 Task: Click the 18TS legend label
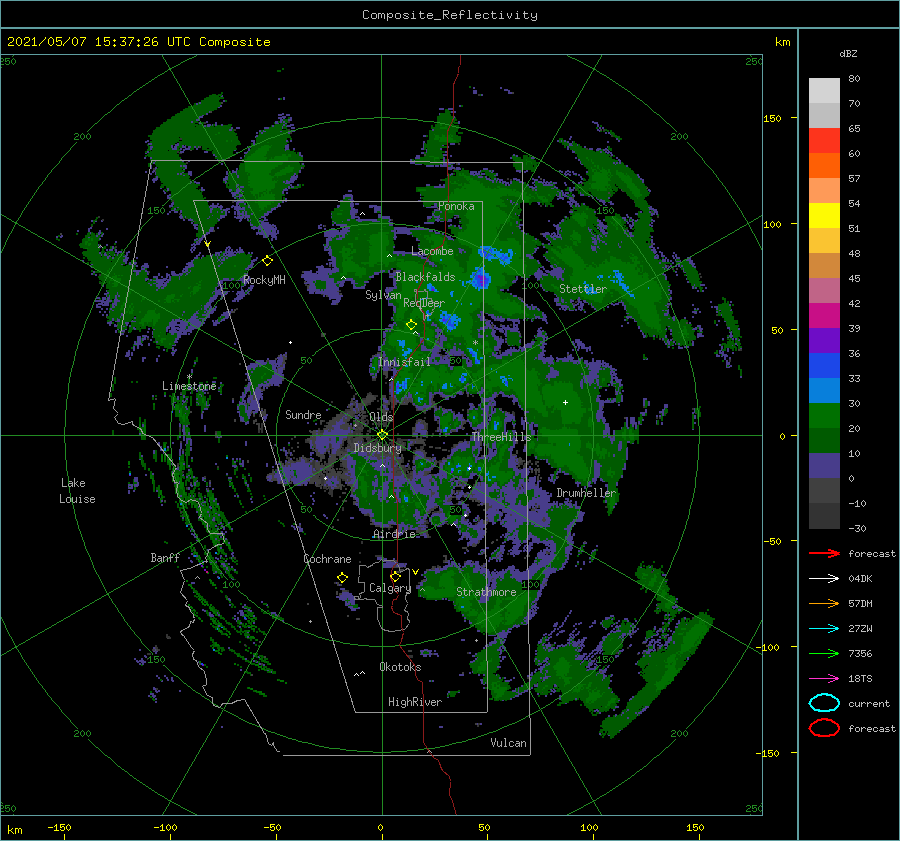pyautogui.click(x=860, y=679)
